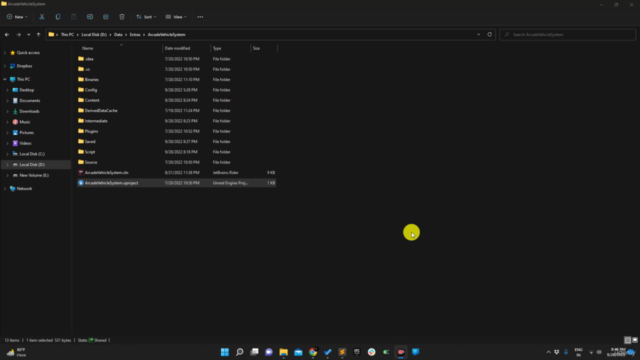Expand Dropbox in navigation pane
The width and height of the screenshot is (640, 360).
coord(5,66)
